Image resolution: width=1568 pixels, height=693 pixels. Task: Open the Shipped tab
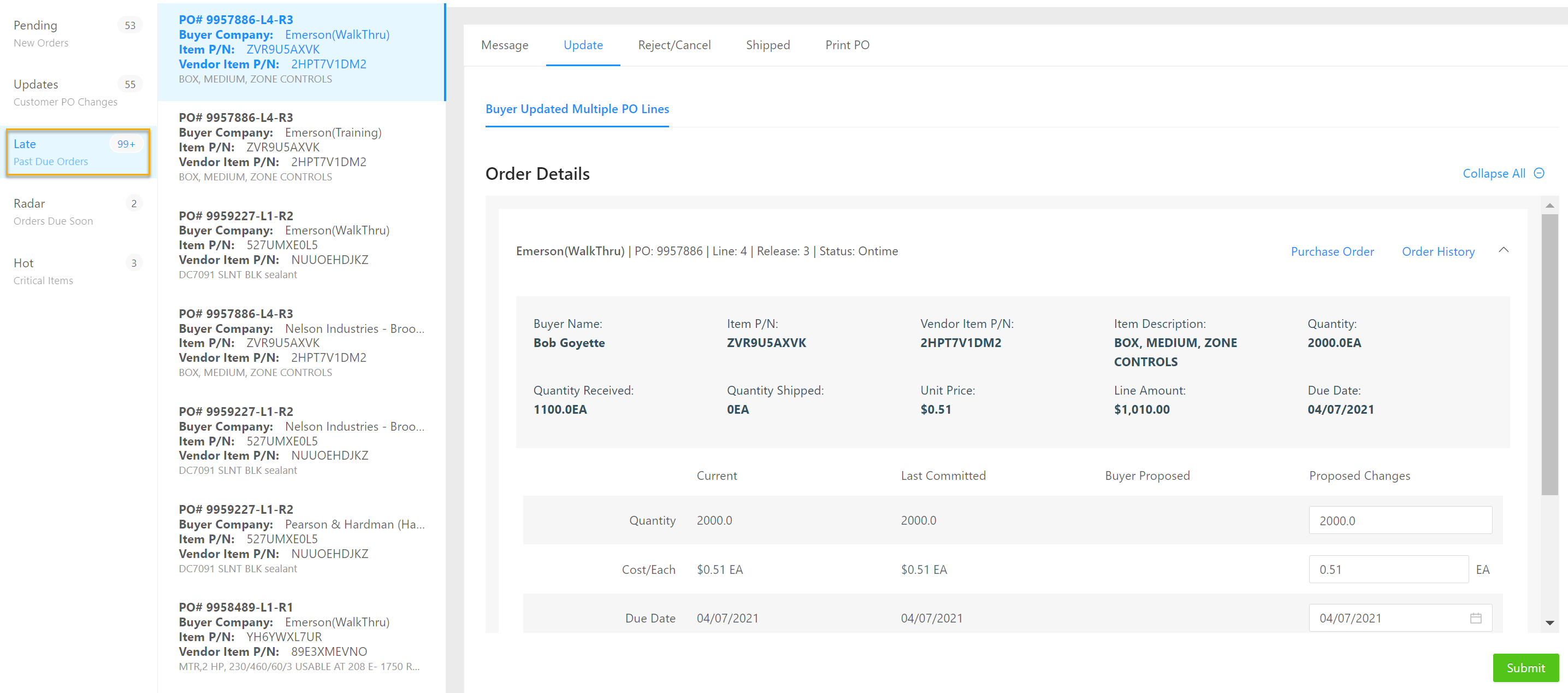click(x=767, y=45)
